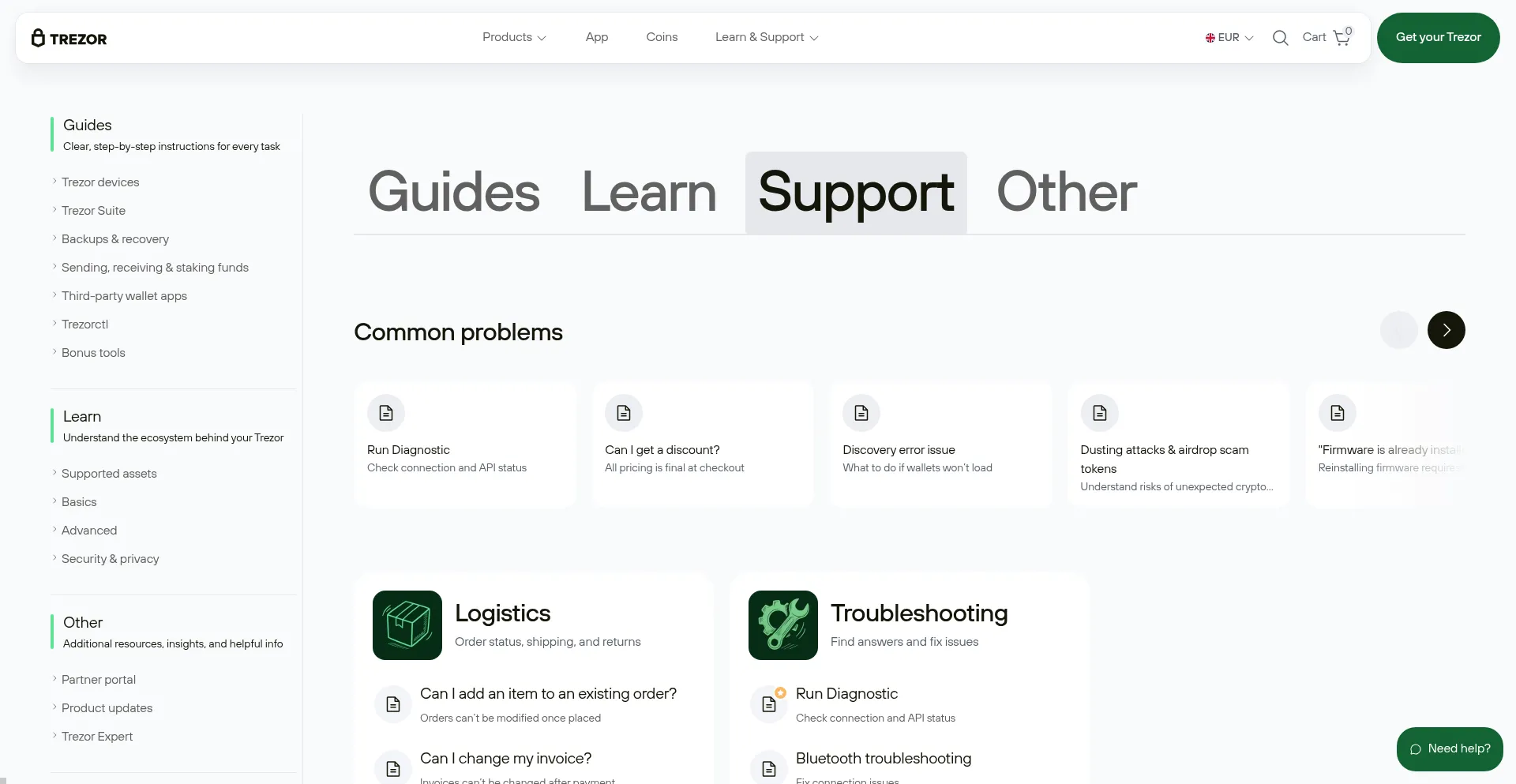Switch to the Other tab
This screenshot has height=784, width=1516.
click(1067, 192)
